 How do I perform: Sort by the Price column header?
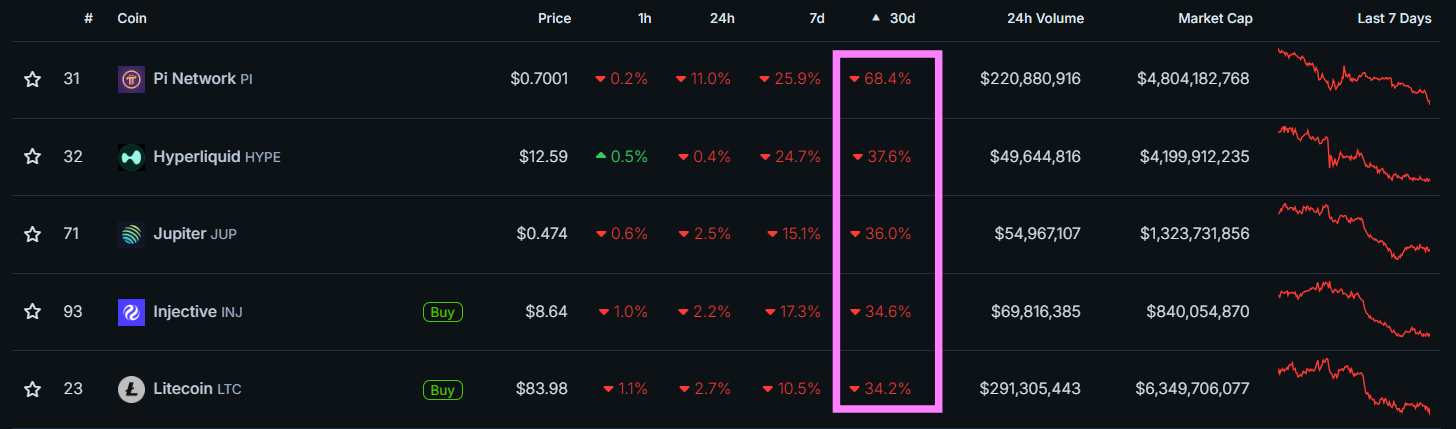(554, 19)
